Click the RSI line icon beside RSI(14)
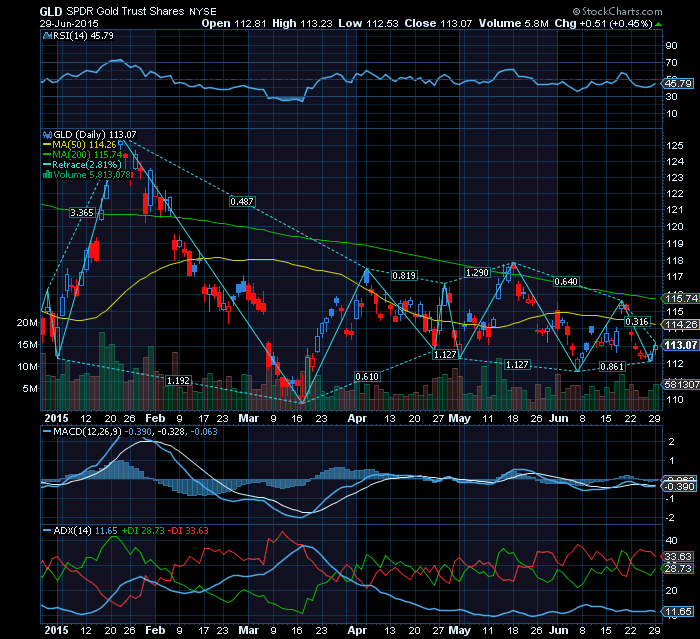This screenshot has height=639, width=700. [x=47, y=36]
